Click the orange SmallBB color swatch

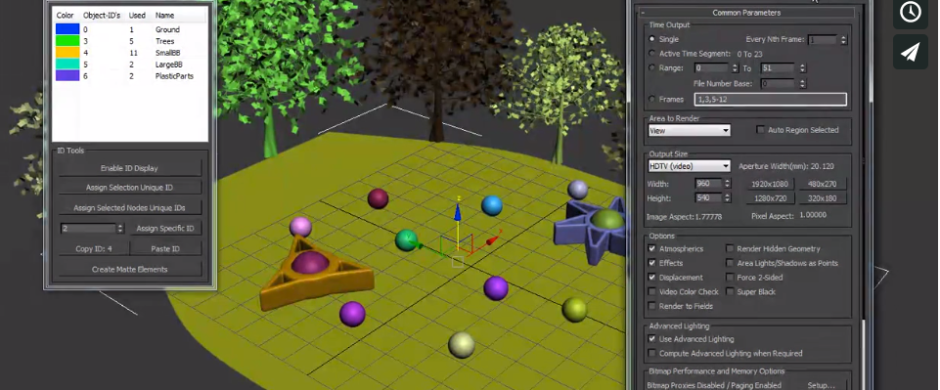tap(67, 53)
